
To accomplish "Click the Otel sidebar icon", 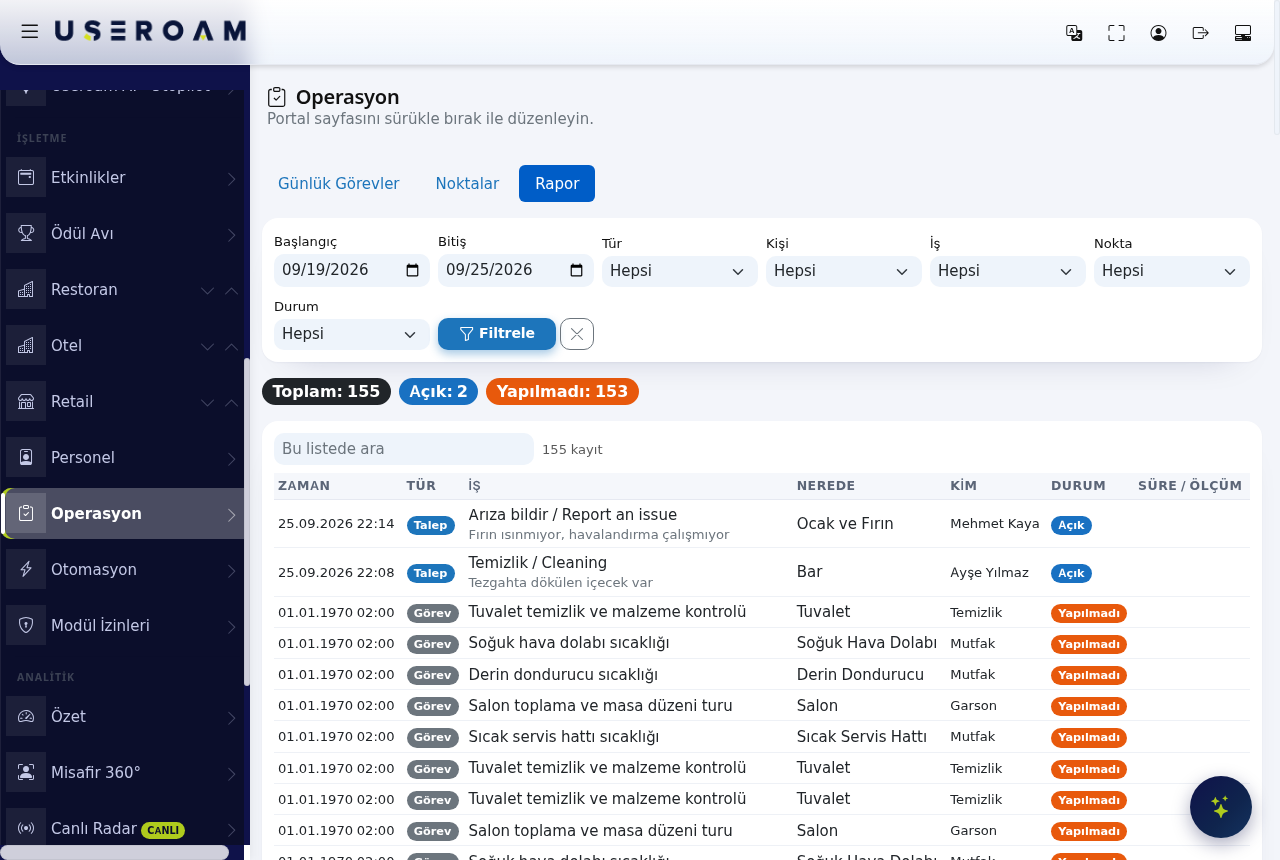I will click(26, 345).
